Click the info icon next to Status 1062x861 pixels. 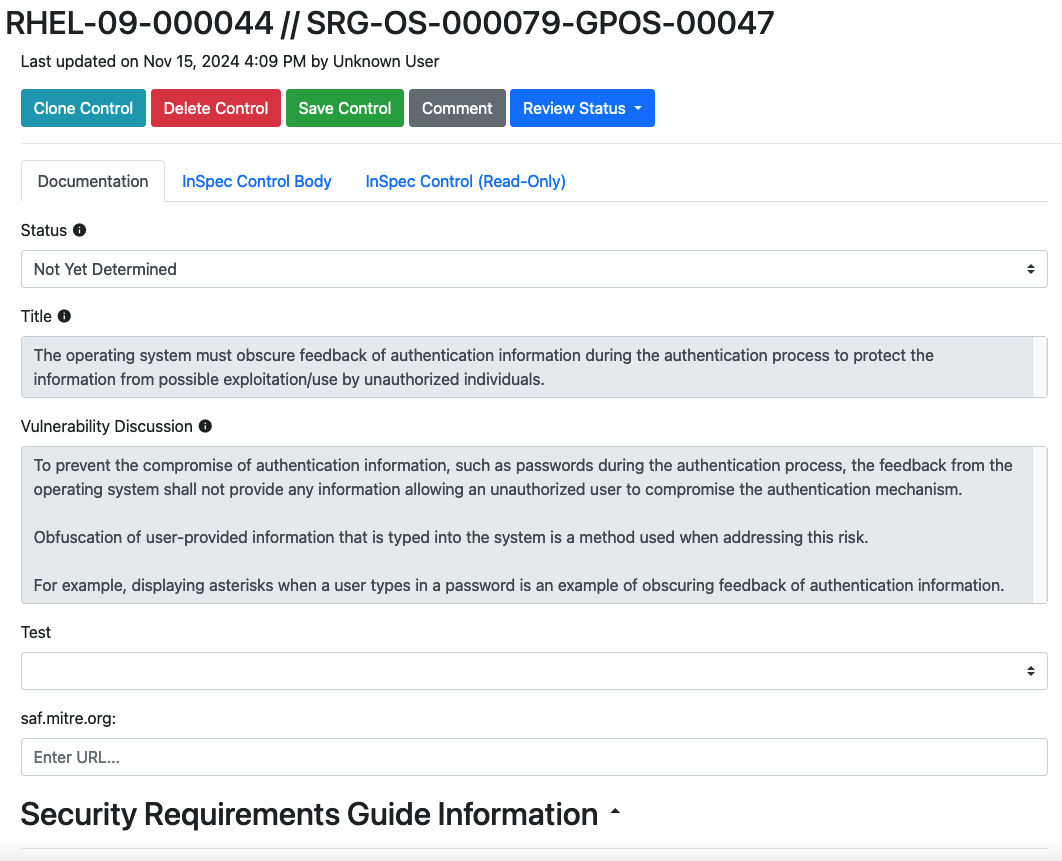80,230
